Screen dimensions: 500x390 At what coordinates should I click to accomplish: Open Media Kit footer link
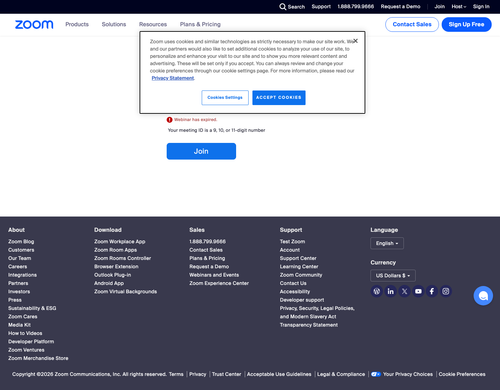point(19,325)
